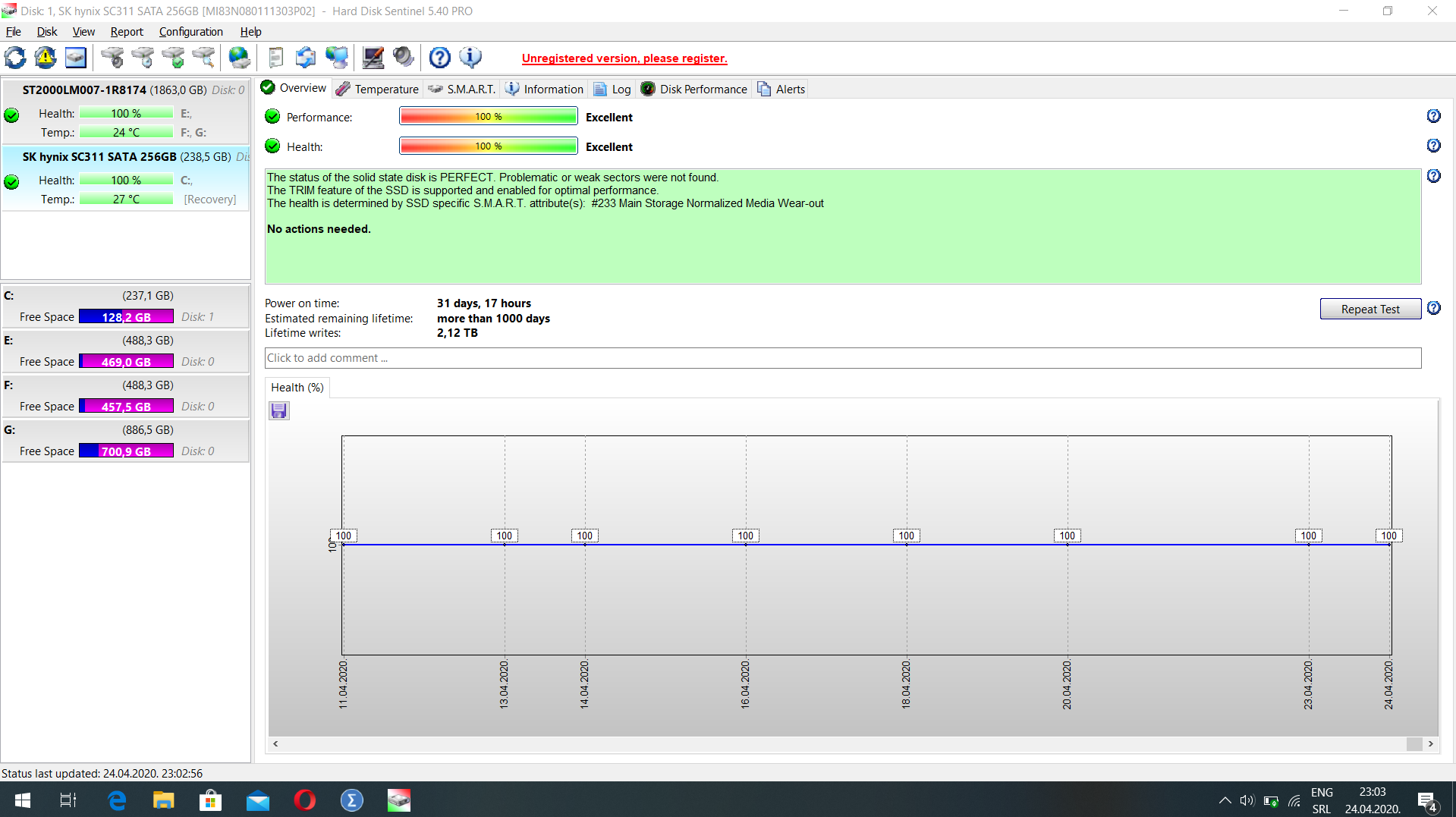Show hidden system tray icons
Viewport: 1456px width, 817px height.
(x=1225, y=800)
